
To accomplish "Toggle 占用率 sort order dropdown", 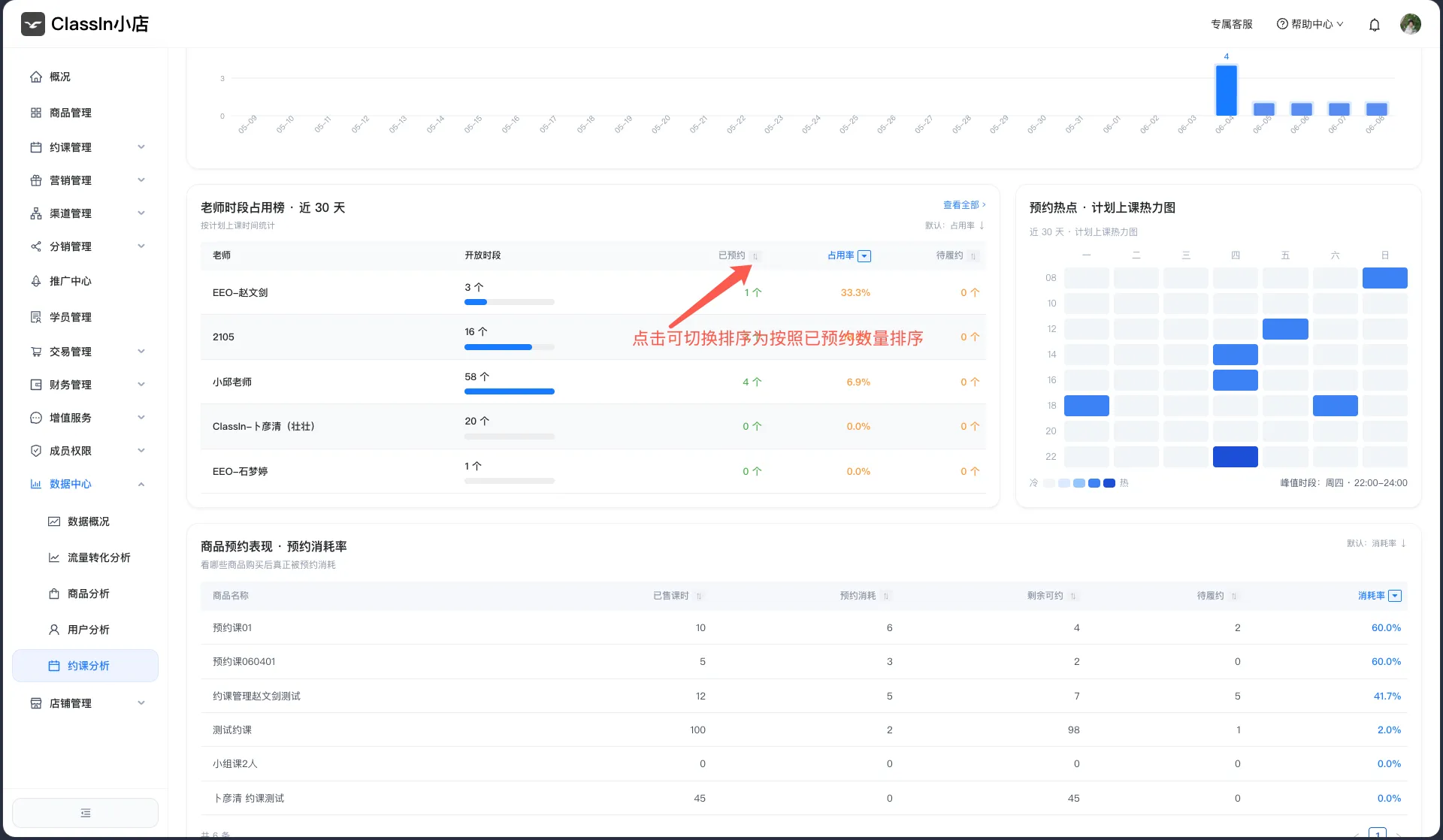I will [864, 256].
